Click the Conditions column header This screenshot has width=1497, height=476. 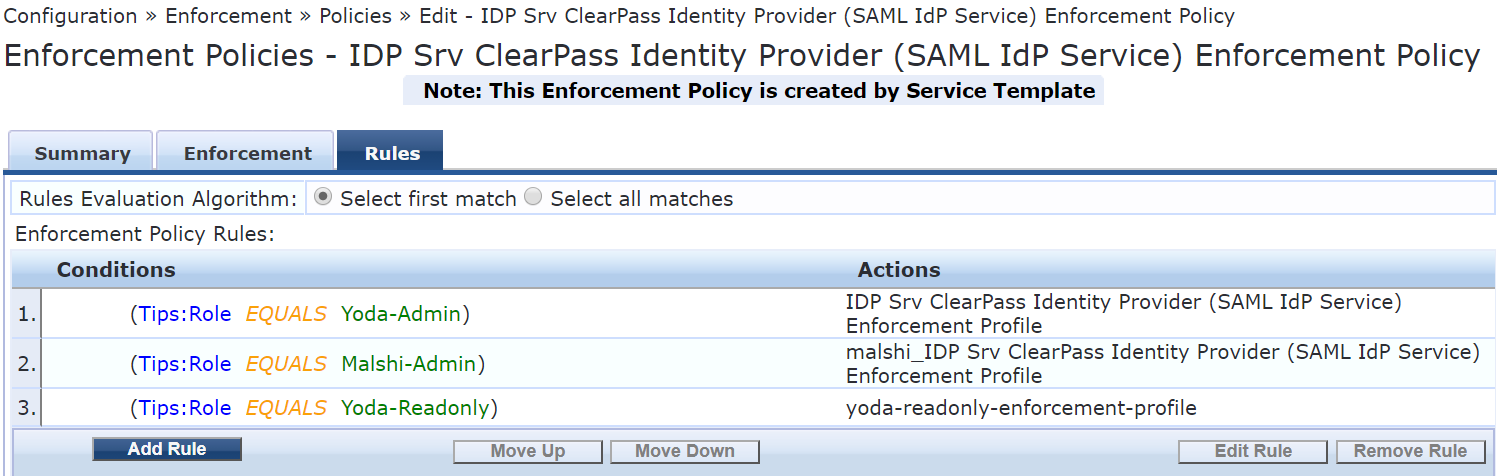pos(116,270)
